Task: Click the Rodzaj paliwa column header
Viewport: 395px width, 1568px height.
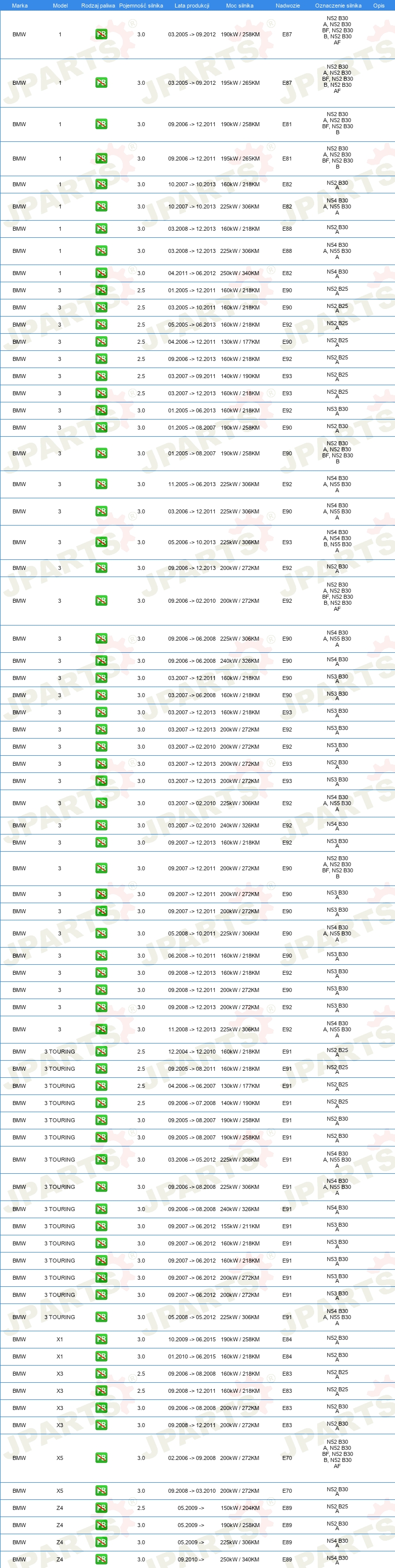Action: point(98,6)
